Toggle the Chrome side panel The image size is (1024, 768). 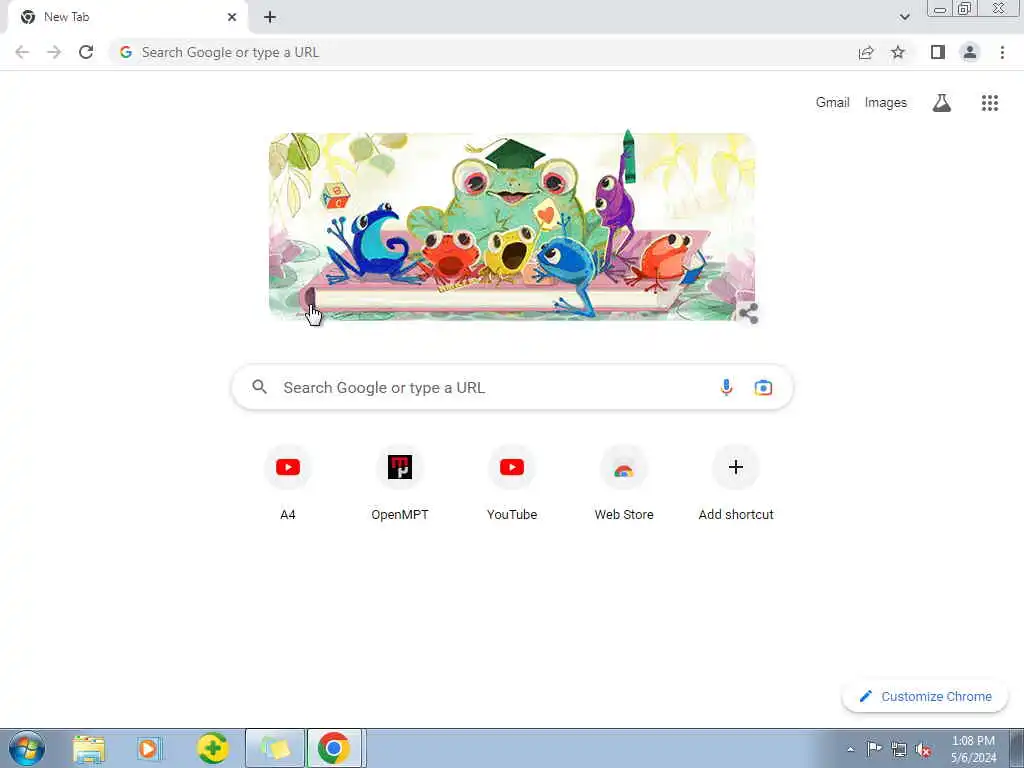(x=938, y=52)
